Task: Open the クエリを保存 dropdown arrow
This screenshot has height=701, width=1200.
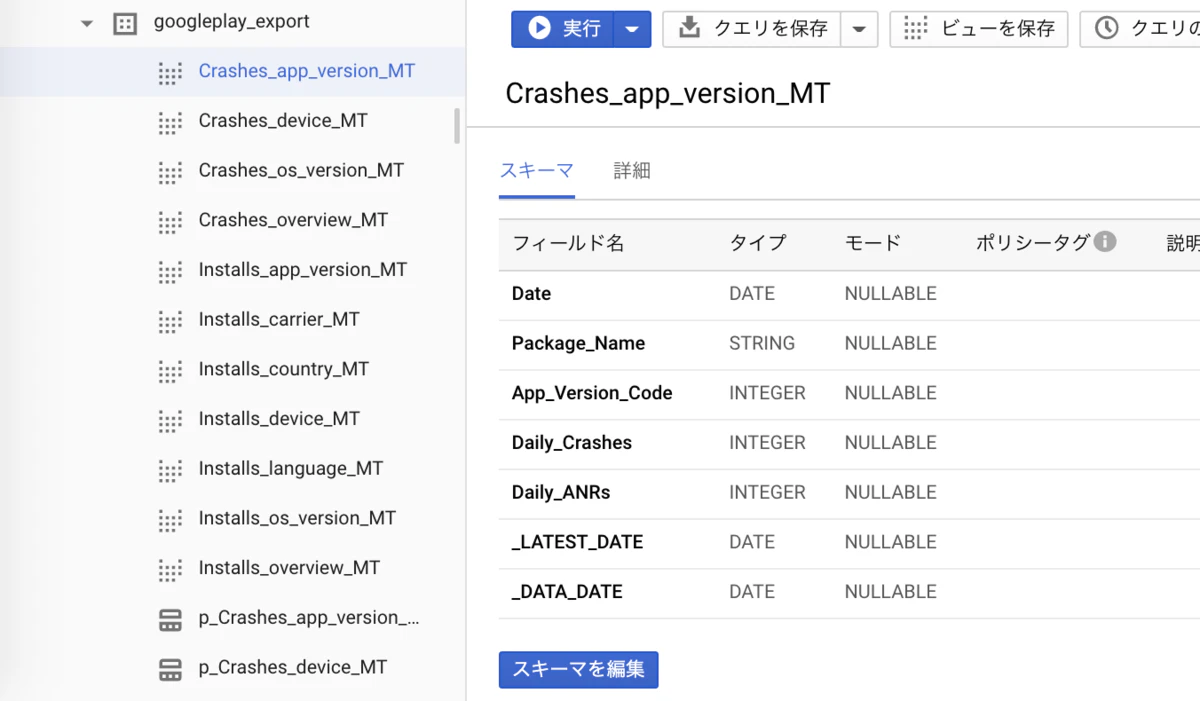Action: pos(859,29)
